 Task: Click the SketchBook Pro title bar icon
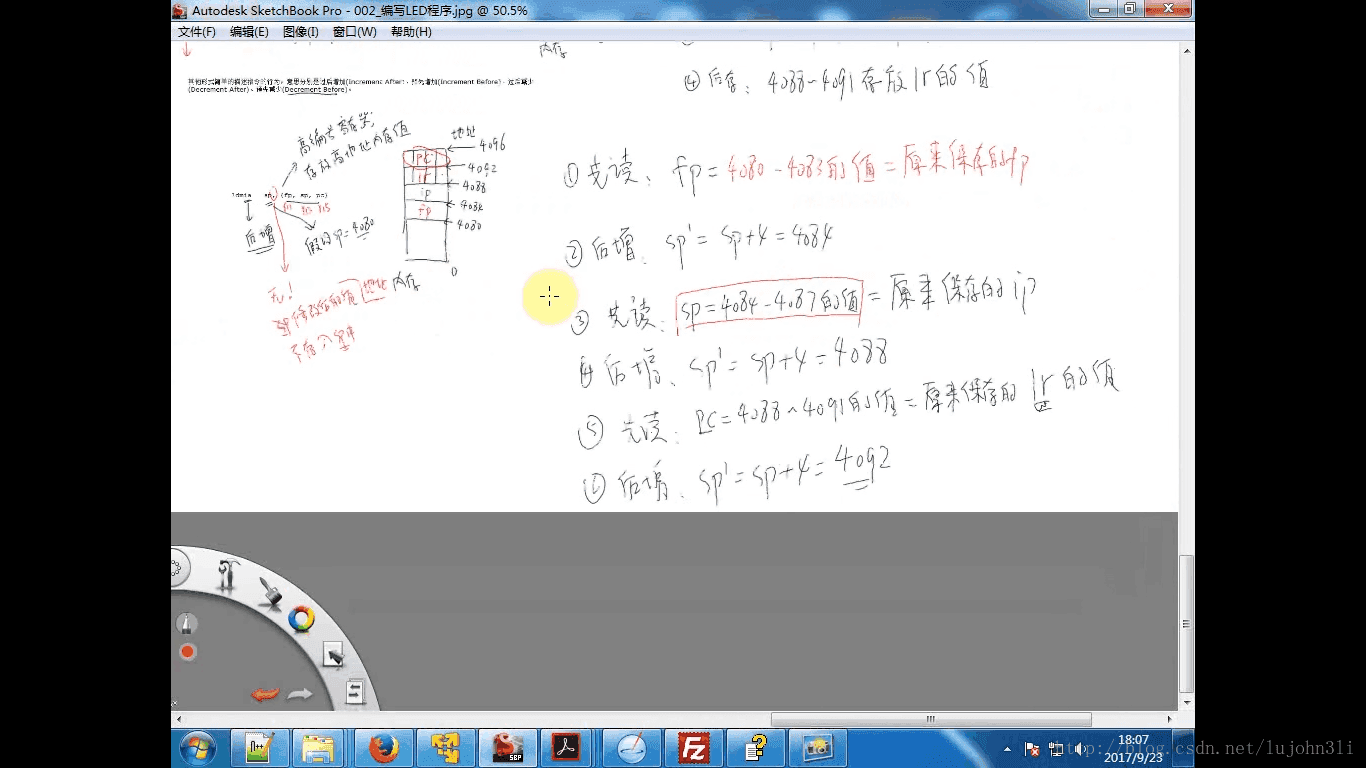coord(180,11)
